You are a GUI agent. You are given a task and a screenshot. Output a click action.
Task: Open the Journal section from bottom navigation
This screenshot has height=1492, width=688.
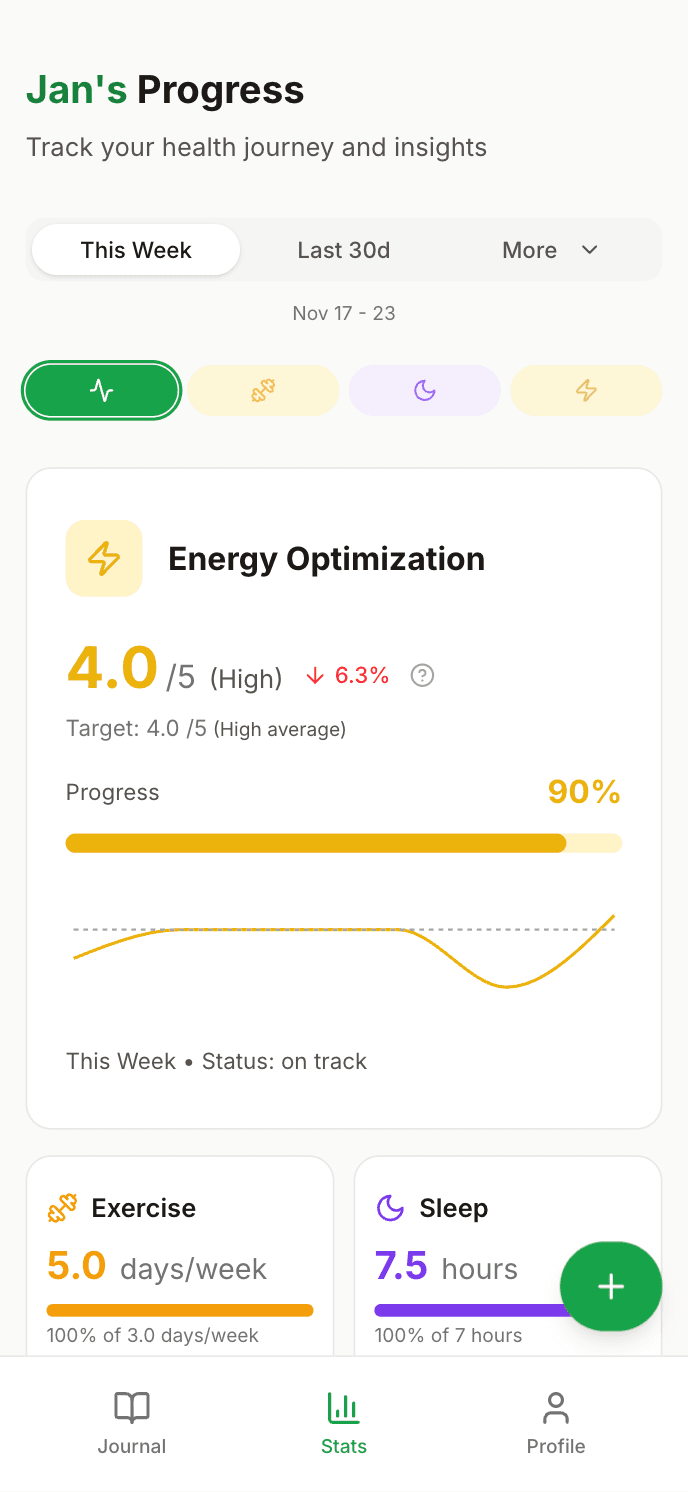[131, 1422]
